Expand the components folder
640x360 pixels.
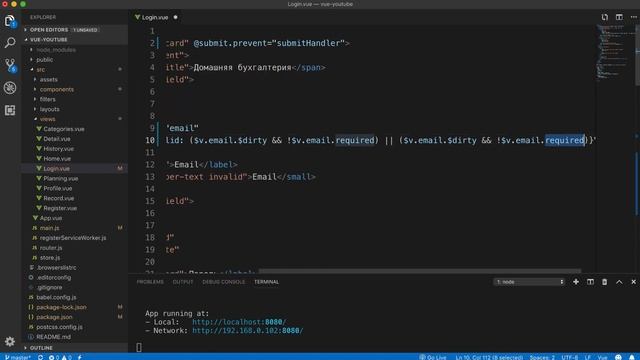tap(35, 89)
